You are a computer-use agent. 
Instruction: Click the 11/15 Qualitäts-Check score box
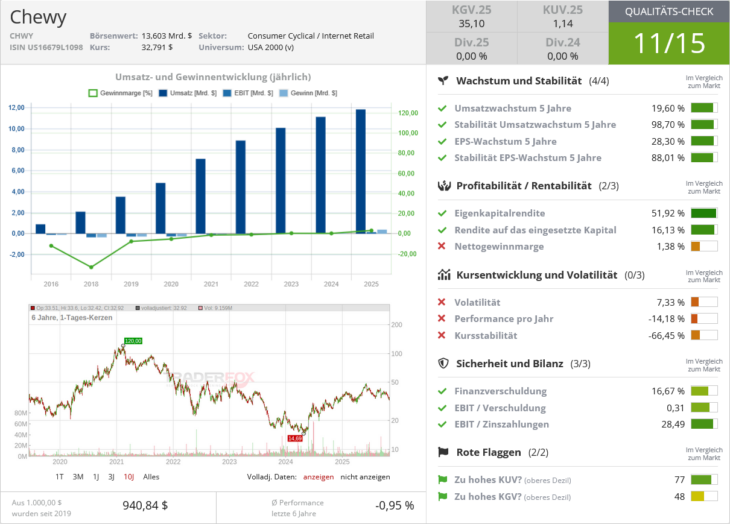coord(669,43)
